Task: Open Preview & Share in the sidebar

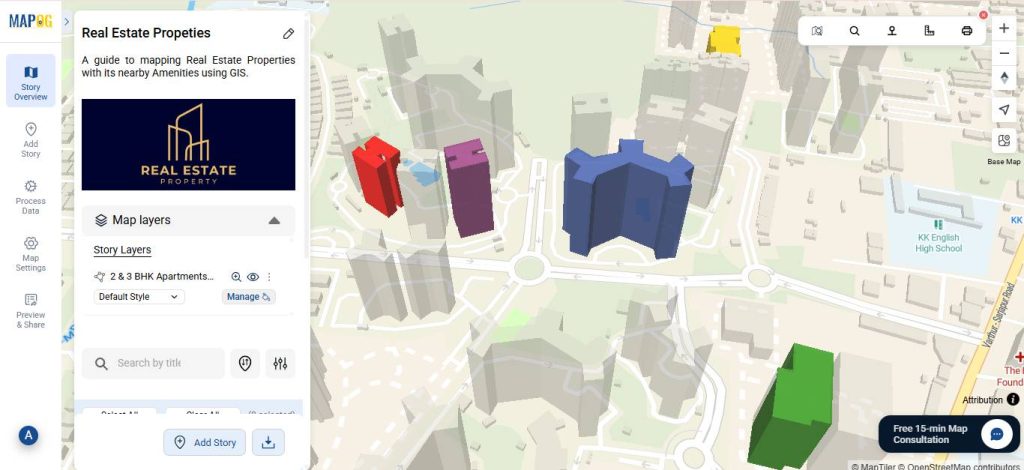Action: [31, 311]
